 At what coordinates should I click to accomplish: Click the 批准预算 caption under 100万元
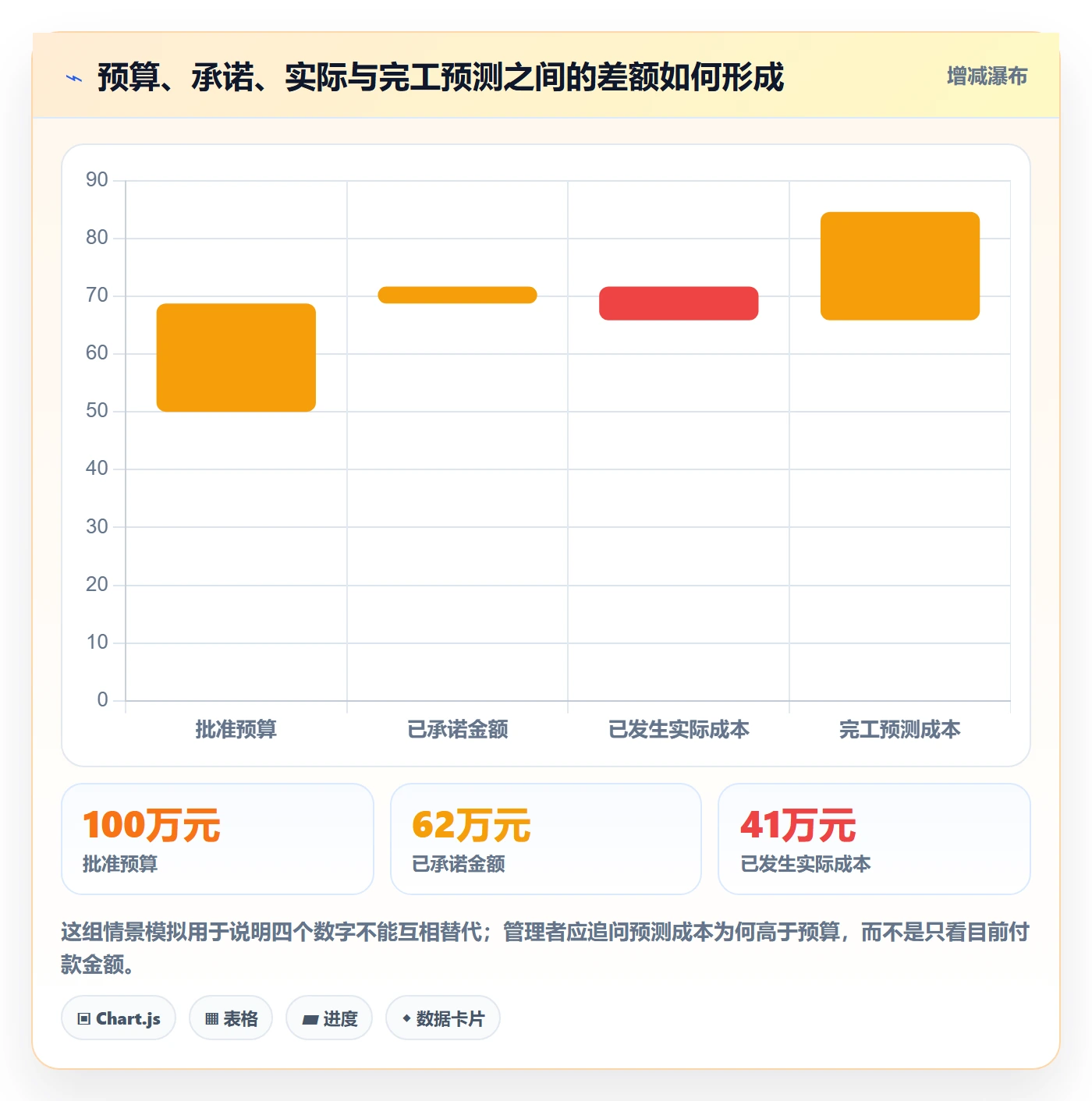click(x=120, y=864)
